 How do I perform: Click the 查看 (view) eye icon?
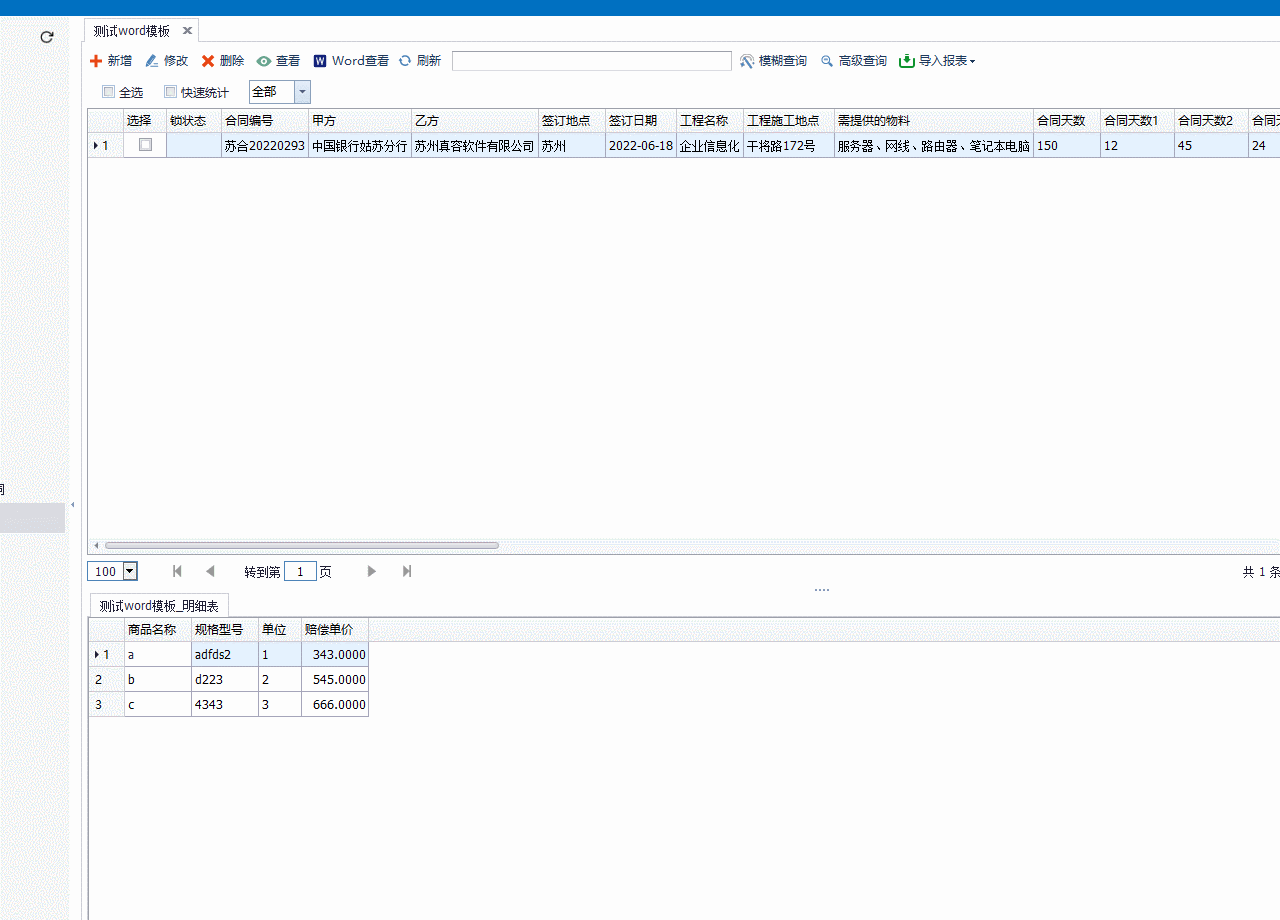(x=264, y=61)
